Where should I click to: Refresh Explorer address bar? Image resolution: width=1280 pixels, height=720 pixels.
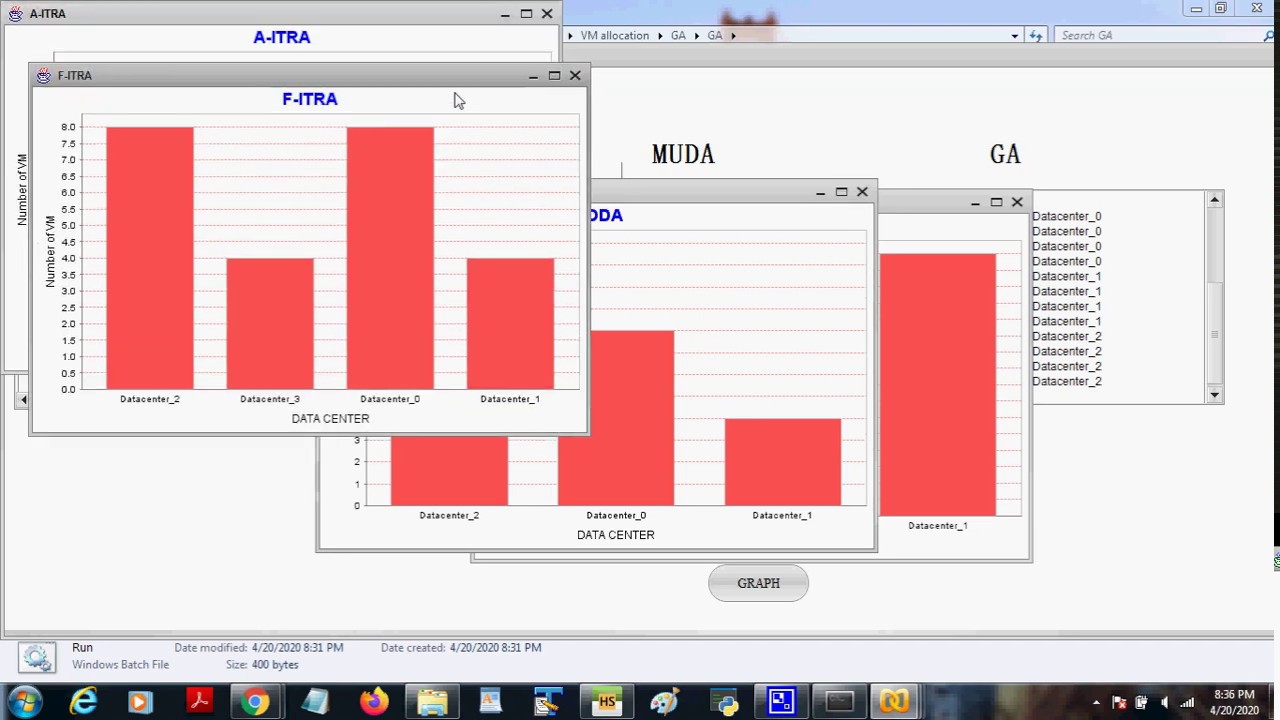pos(1035,35)
